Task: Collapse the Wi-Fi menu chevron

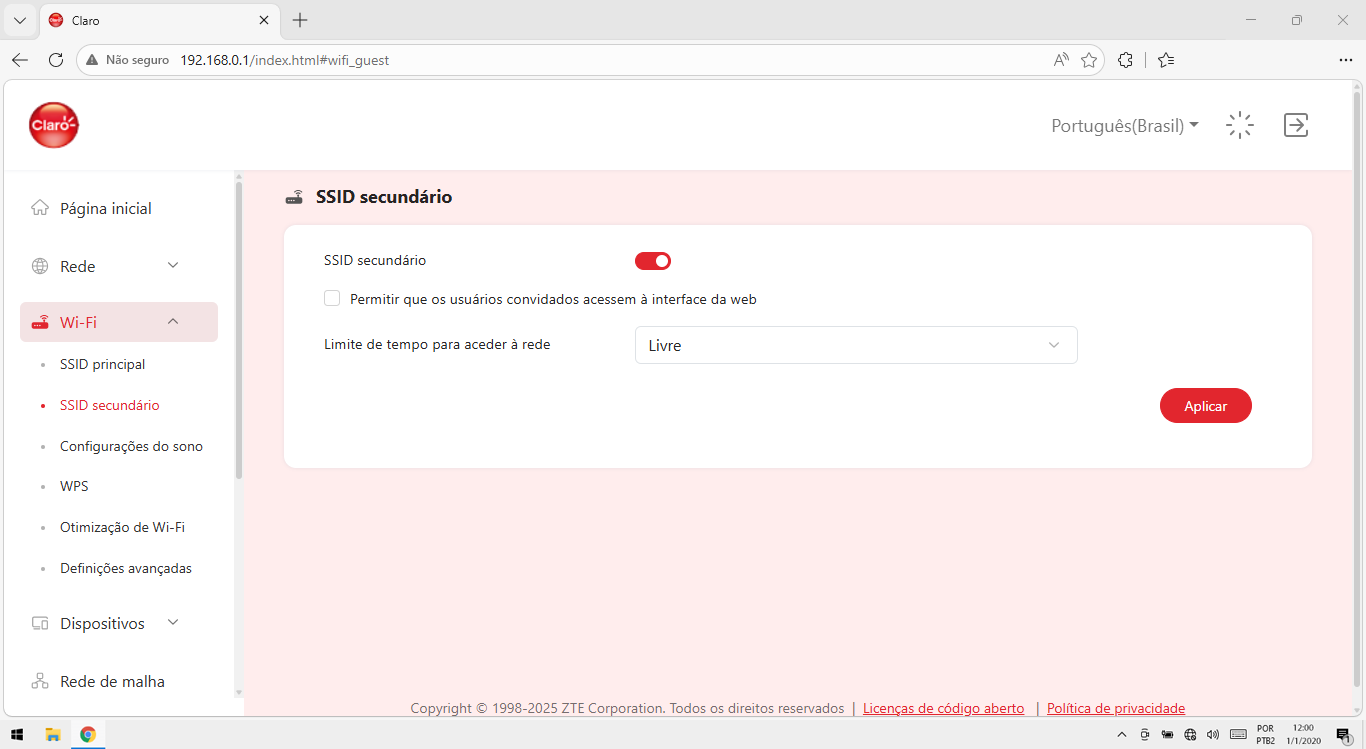Action: (x=173, y=321)
